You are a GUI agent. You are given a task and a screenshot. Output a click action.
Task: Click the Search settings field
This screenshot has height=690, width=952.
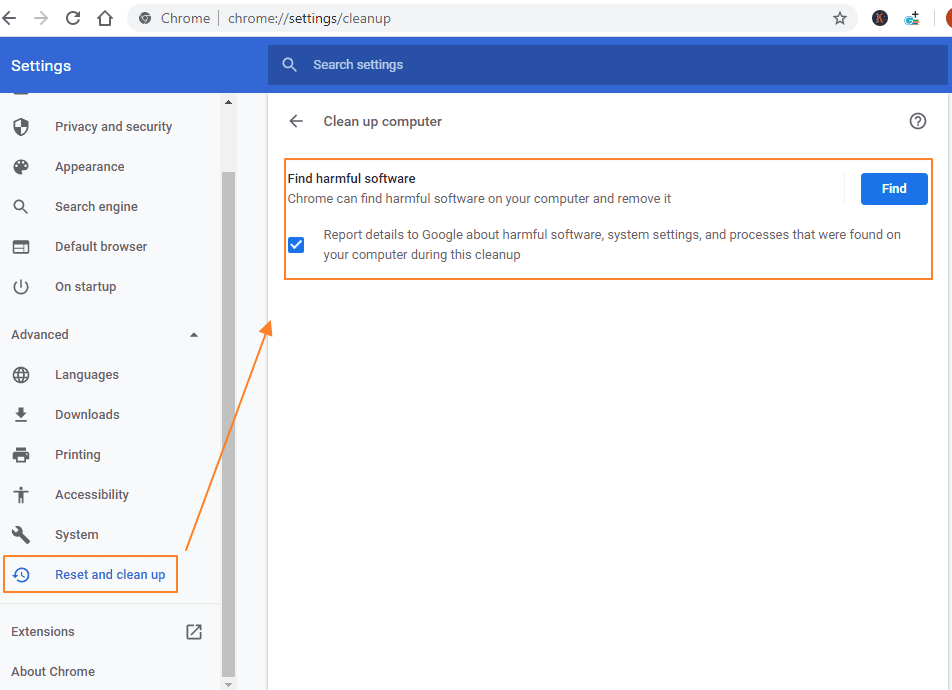pos(607,64)
